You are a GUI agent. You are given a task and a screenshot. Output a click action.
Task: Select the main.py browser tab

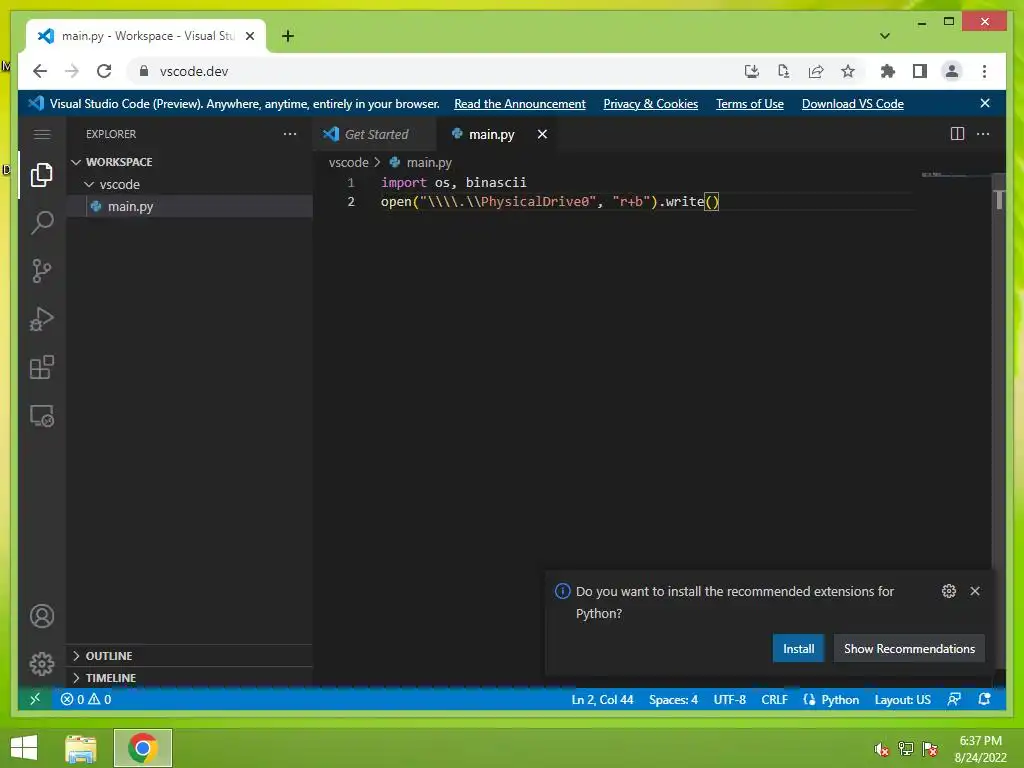tap(146, 36)
